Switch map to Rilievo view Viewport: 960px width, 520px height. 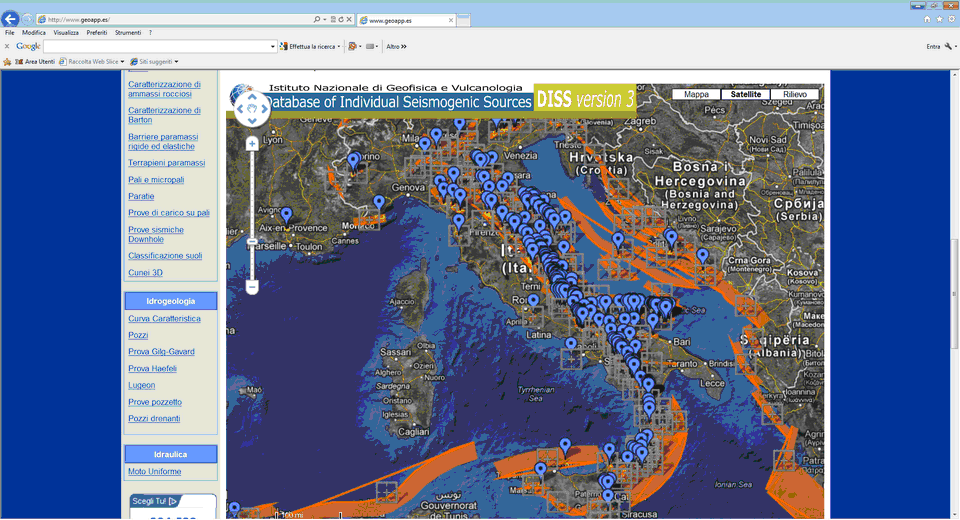tap(795, 94)
